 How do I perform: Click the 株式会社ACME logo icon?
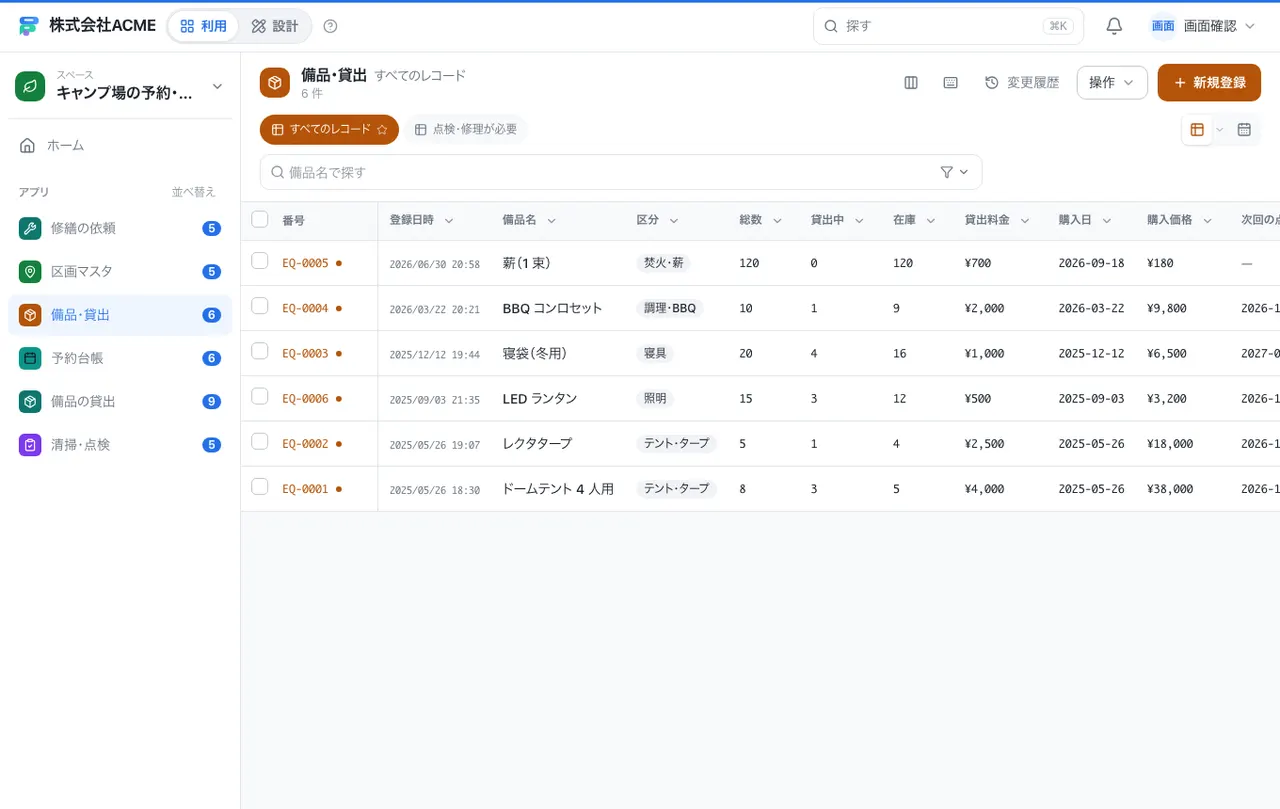tap(28, 26)
